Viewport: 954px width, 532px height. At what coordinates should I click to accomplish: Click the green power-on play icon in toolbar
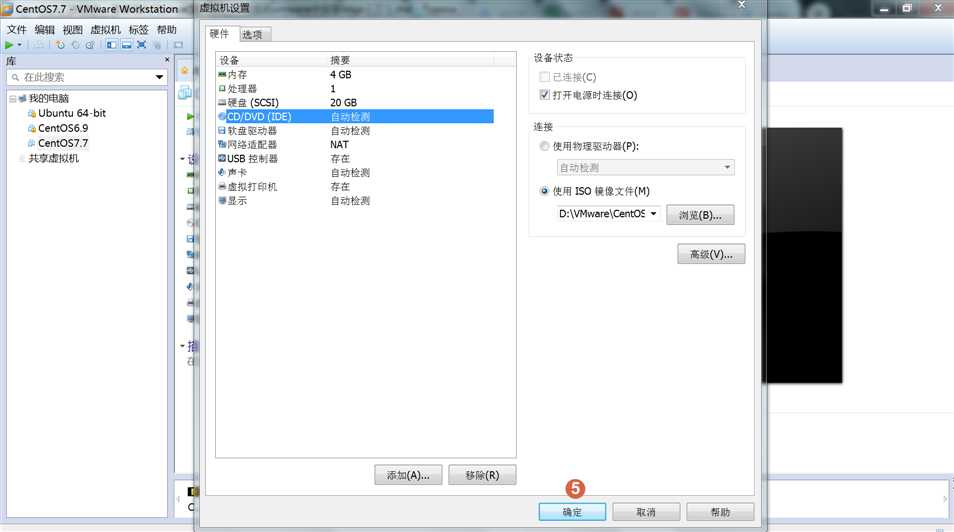pyautogui.click(x=9, y=45)
